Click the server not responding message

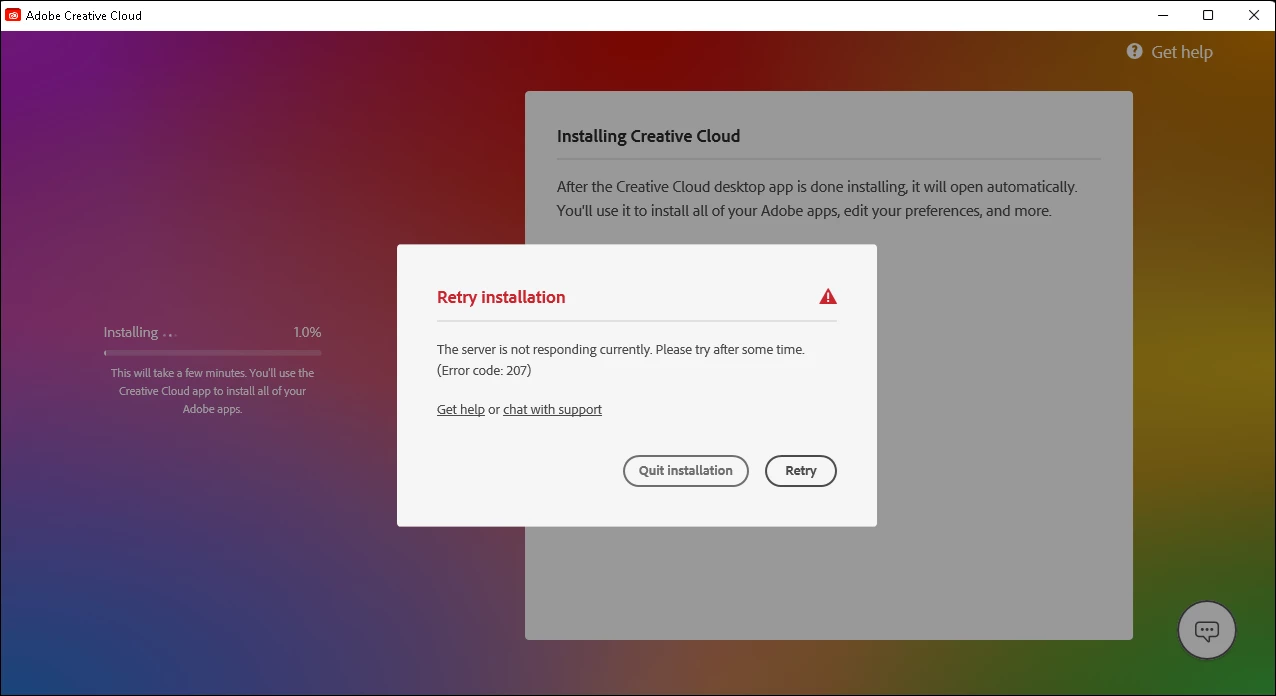pyautogui.click(x=621, y=350)
